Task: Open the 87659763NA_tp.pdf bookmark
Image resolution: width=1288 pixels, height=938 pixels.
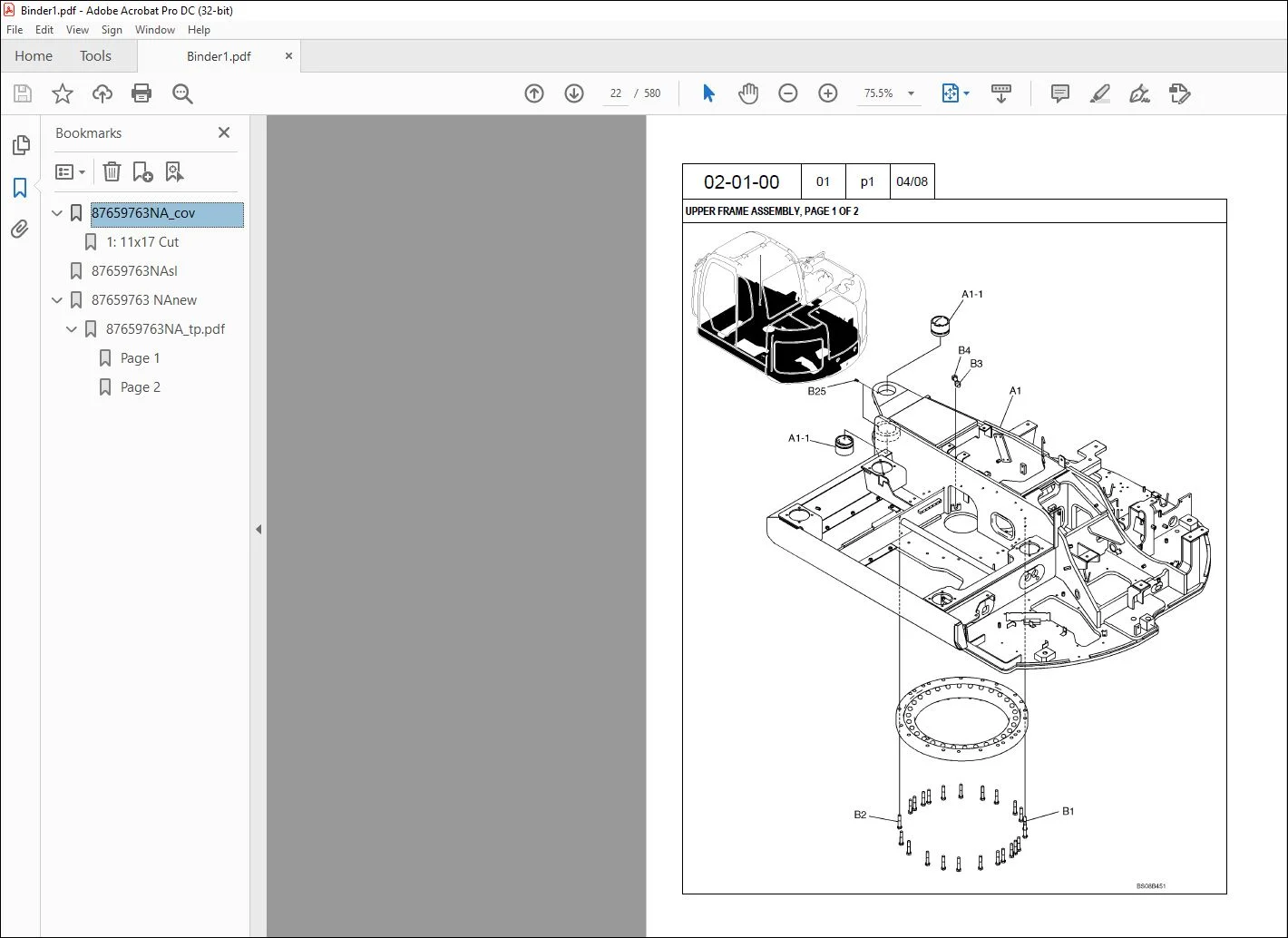Action: 165,329
